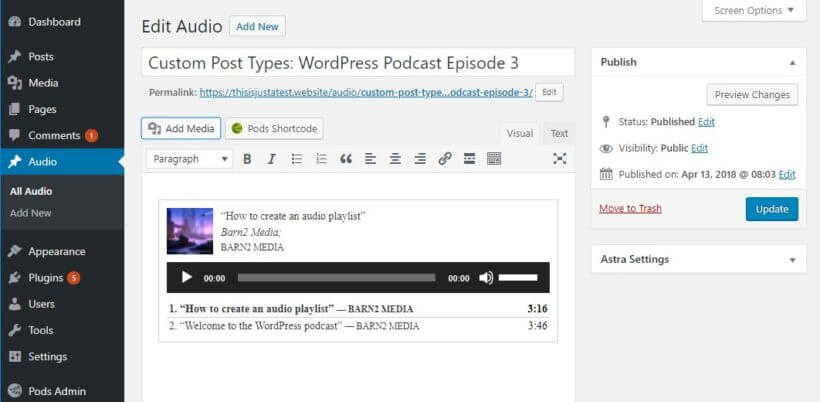This screenshot has height=402, width=820.
Task: Show the toolbar toggle kitchen sink
Action: tap(494, 159)
